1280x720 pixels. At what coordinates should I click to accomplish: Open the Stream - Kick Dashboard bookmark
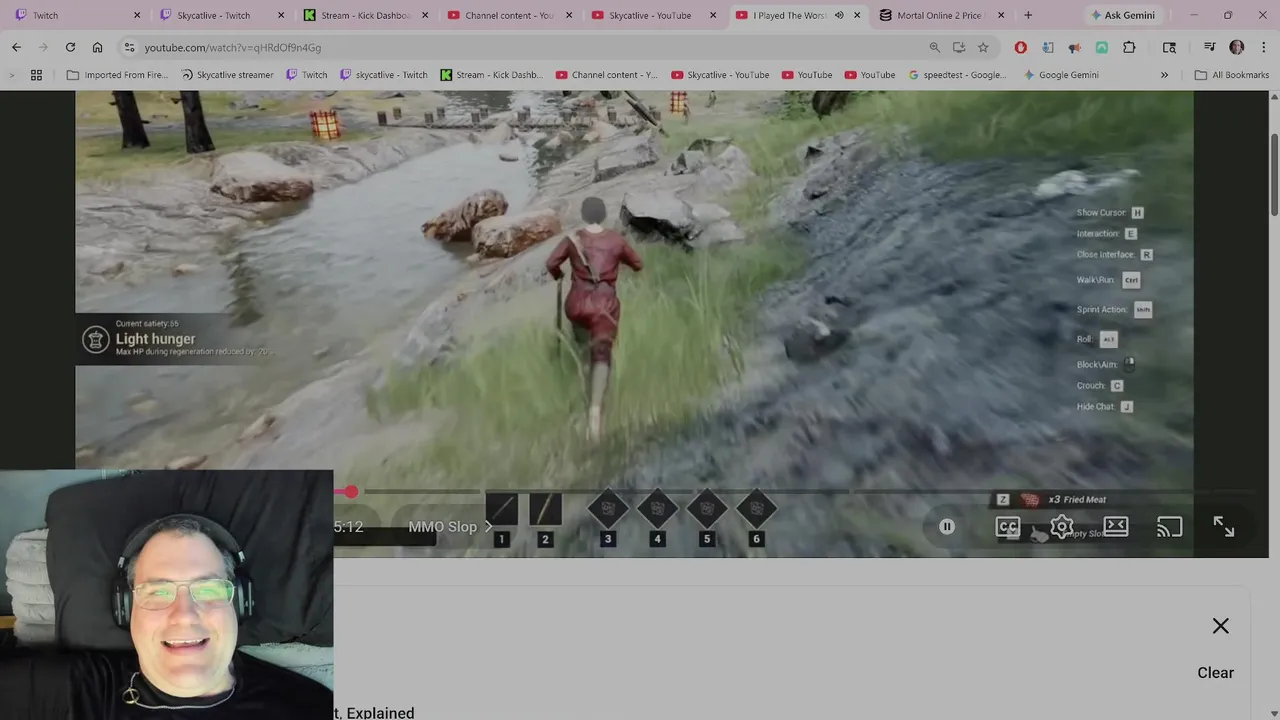(491, 75)
